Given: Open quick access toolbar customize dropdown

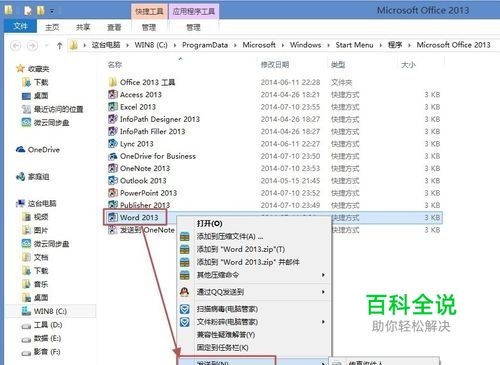Looking at the screenshot, I should click(52, 11).
